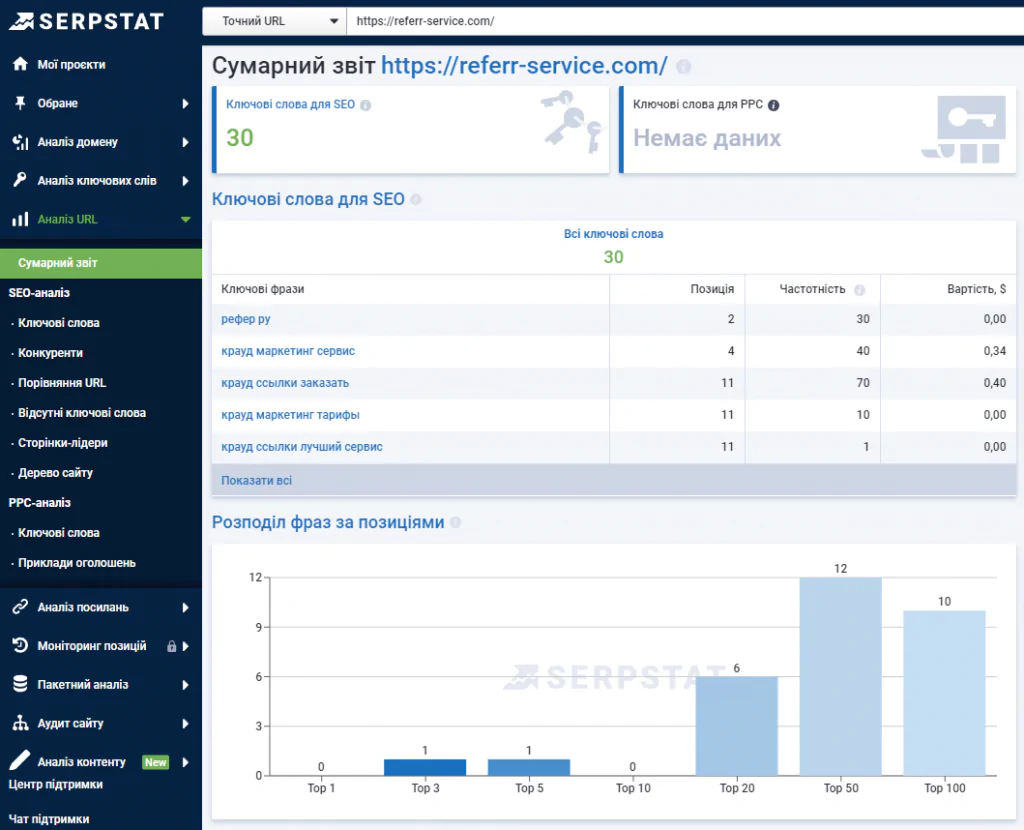Viewport: 1024px width, 830px height.
Task: Open the keyword крауд маркетинг тарифы
Action: [x=290, y=415]
